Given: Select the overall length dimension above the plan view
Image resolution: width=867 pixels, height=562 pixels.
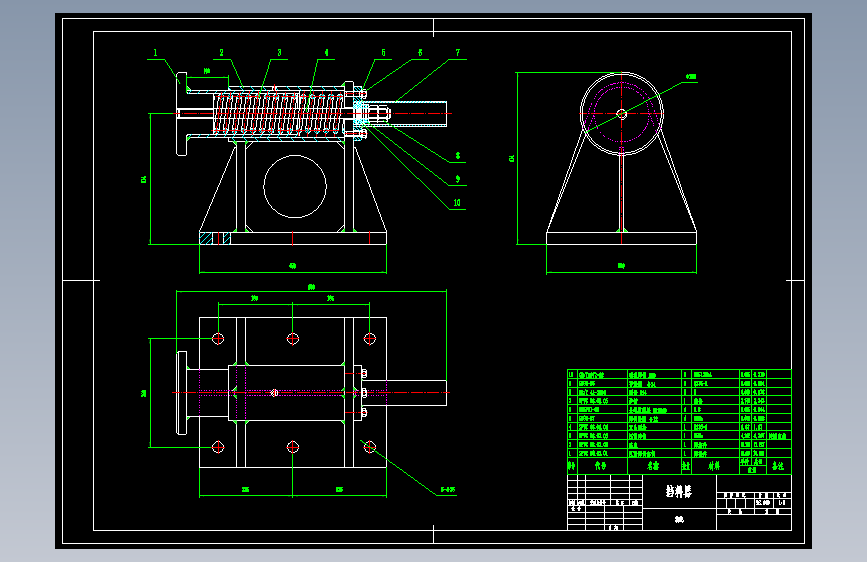Looking at the screenshot, I should coord(311,287).
